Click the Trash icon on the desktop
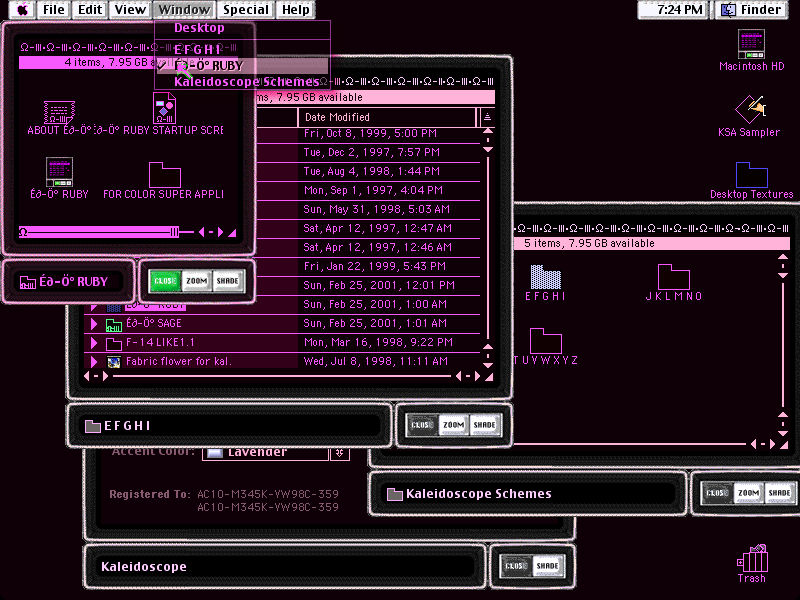This screenshot has height=600, width=800. [x=753, y=558]
